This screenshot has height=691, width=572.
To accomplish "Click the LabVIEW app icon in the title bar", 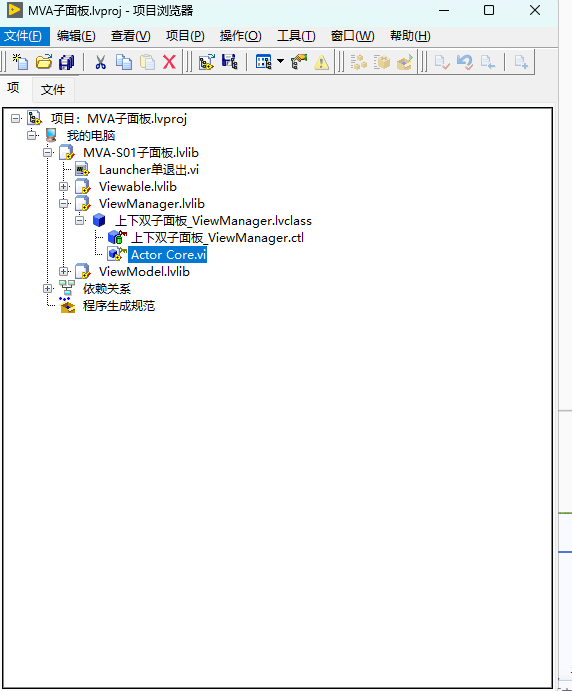I will tap(15, 10).
